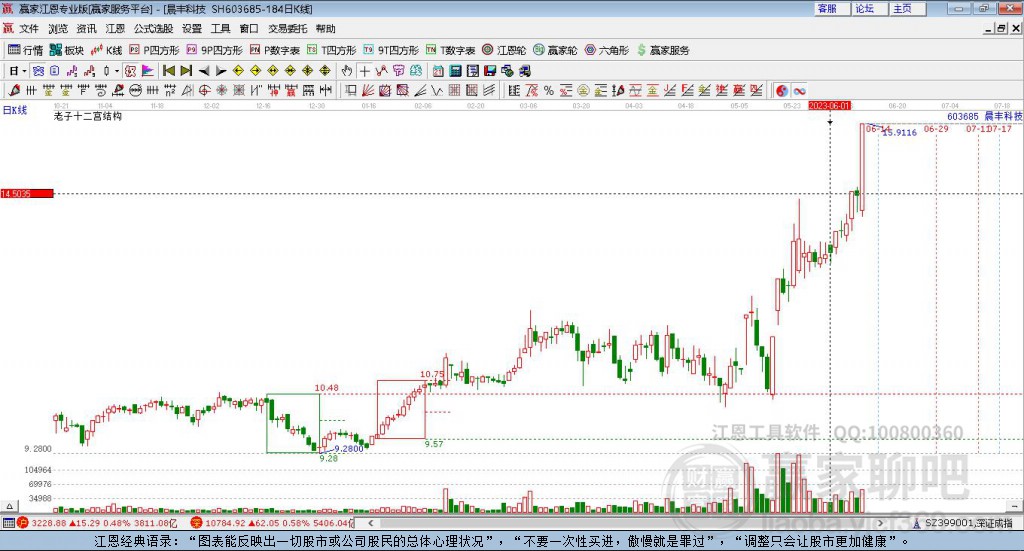Open the P四方形 tool
Viewport: 1024px width, 551px height.
click(154, 50)
